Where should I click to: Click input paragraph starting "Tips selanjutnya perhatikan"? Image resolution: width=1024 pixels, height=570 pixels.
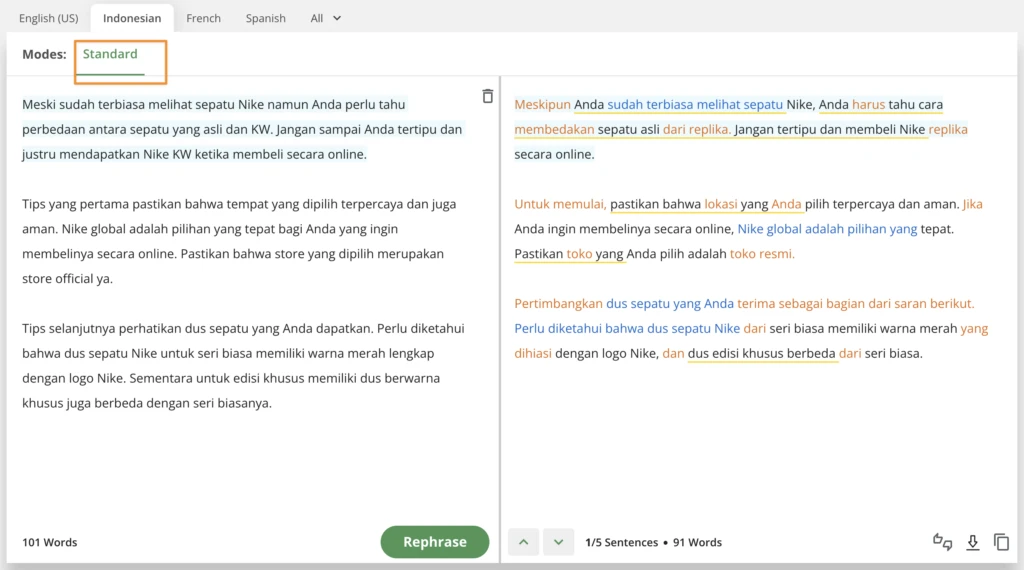pos(243,366)
